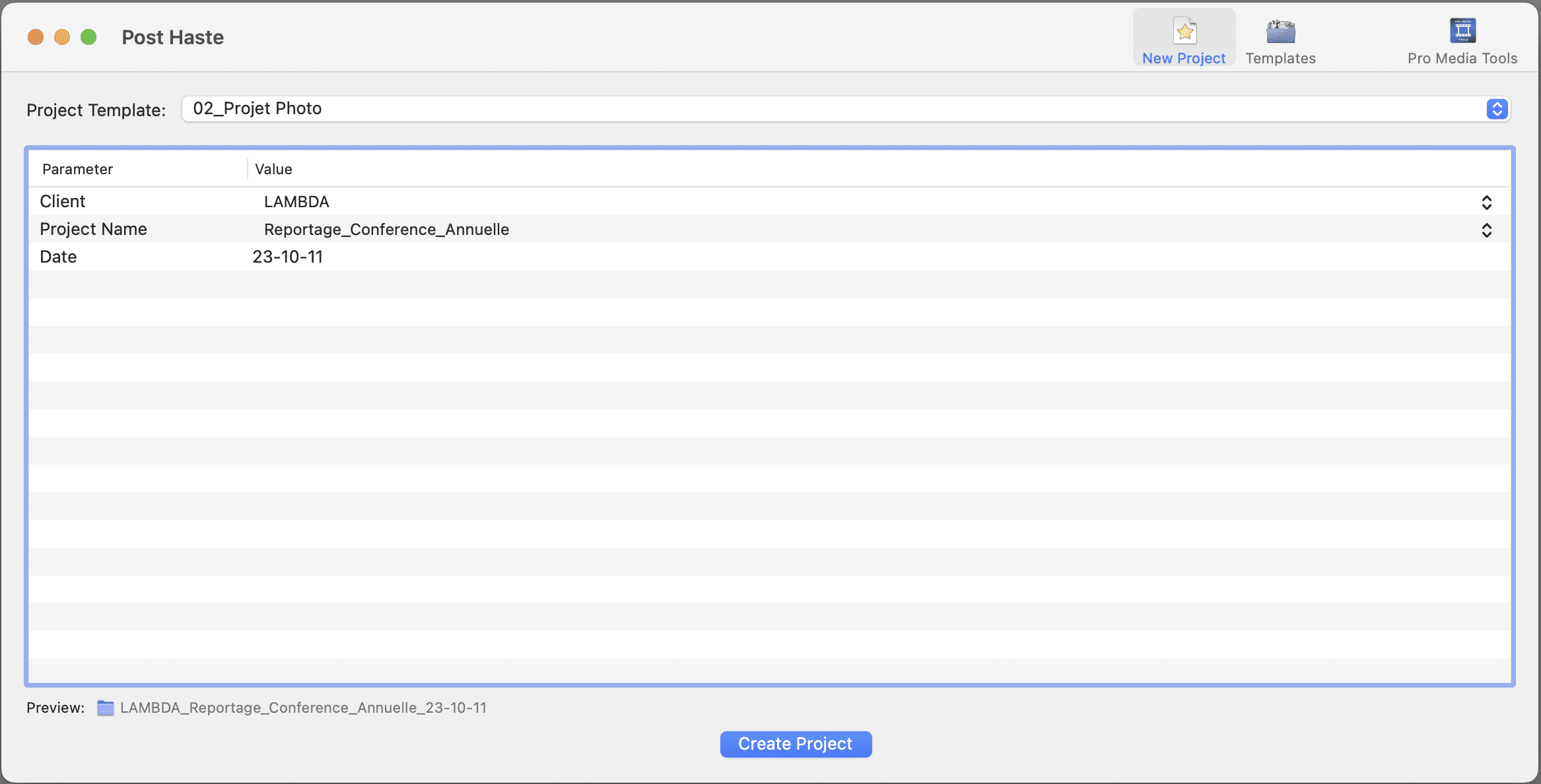Click the red close window button
Screen dimensions: 1541x784
(36, 38)
